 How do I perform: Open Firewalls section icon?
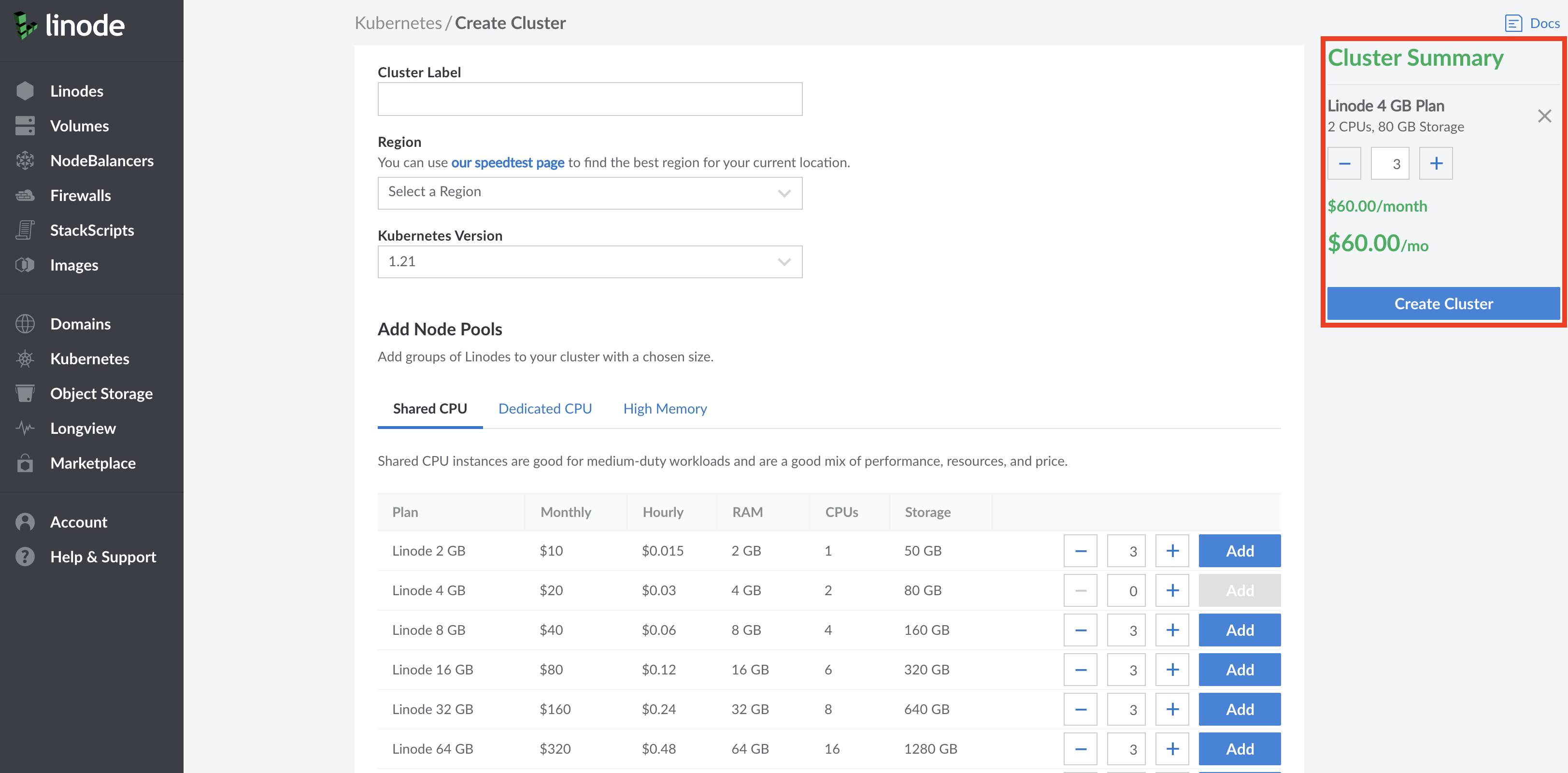coord(25,195)
